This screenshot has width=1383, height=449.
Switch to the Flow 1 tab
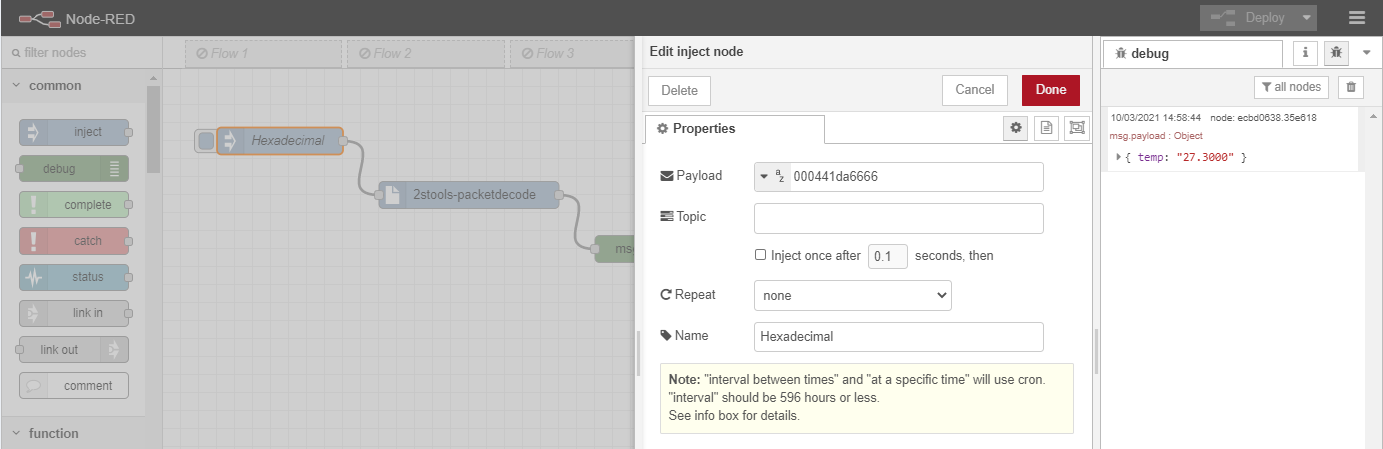tap(264, 54)
